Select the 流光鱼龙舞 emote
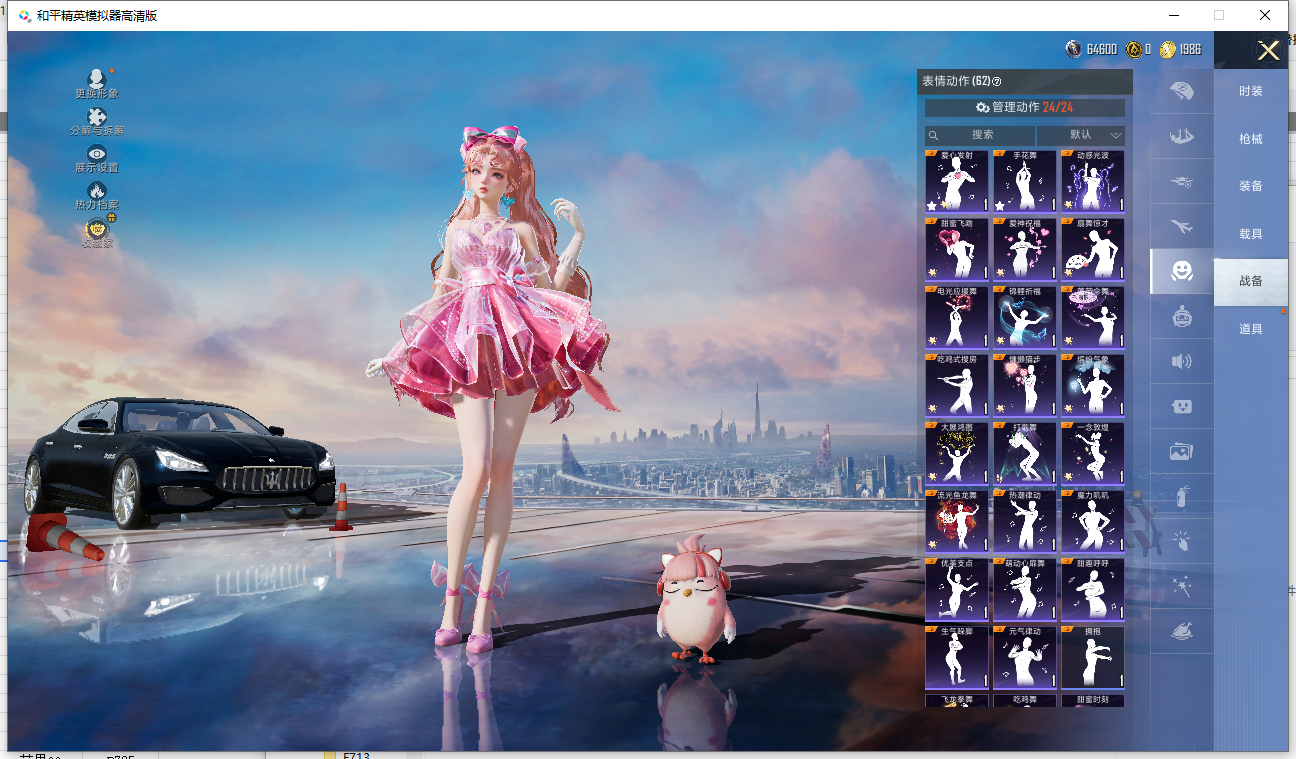The height and width of the screenshot is (759, 1296). (x=957, y=521)
